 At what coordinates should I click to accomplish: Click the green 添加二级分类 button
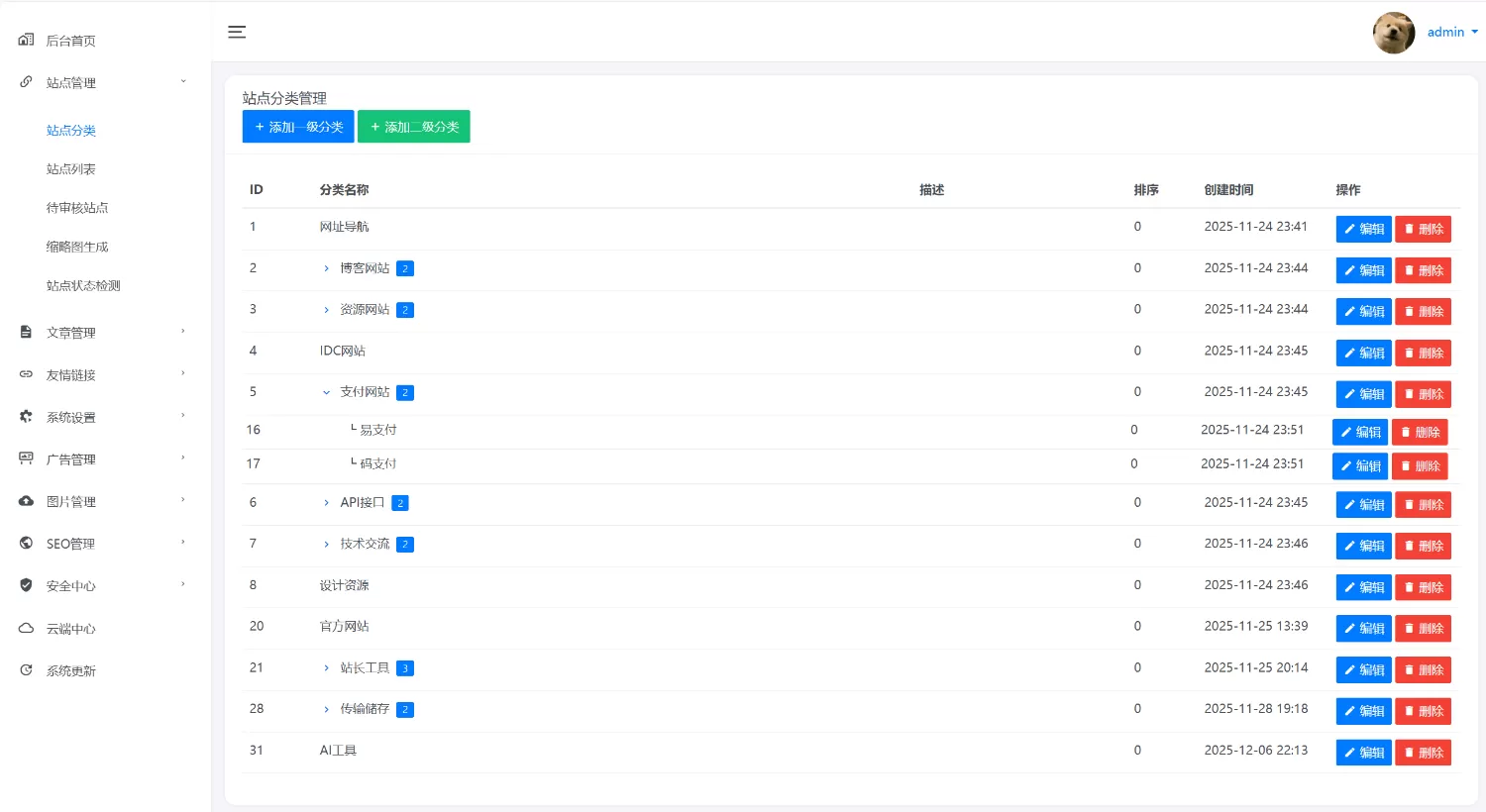pyautogui.click(x=414, y=127)
